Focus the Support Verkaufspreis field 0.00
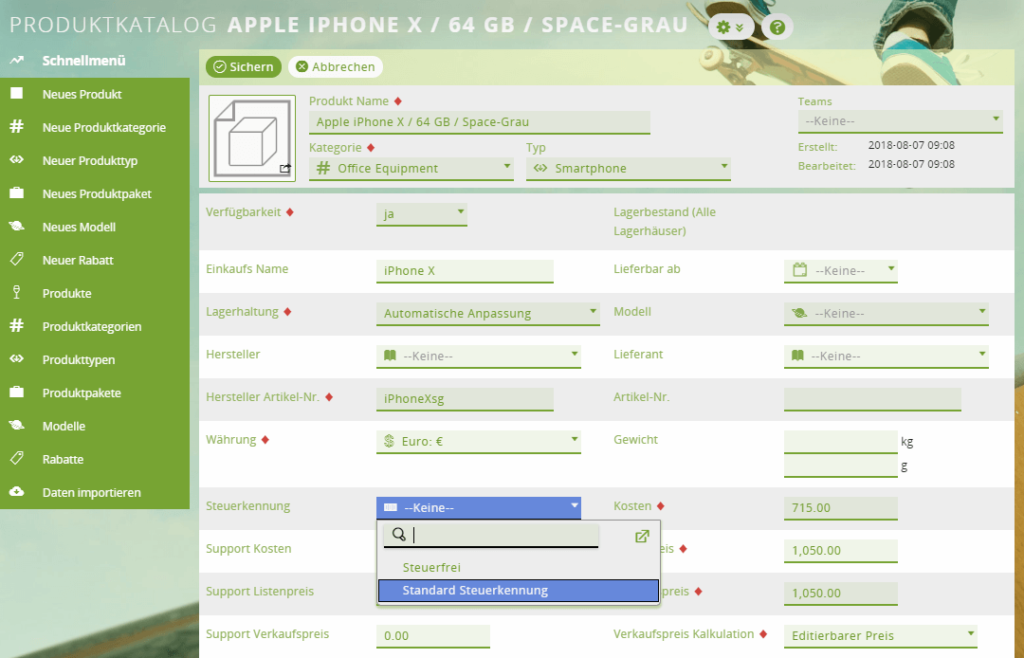Viewport: 1024px width, 658px height. (432, 635)
